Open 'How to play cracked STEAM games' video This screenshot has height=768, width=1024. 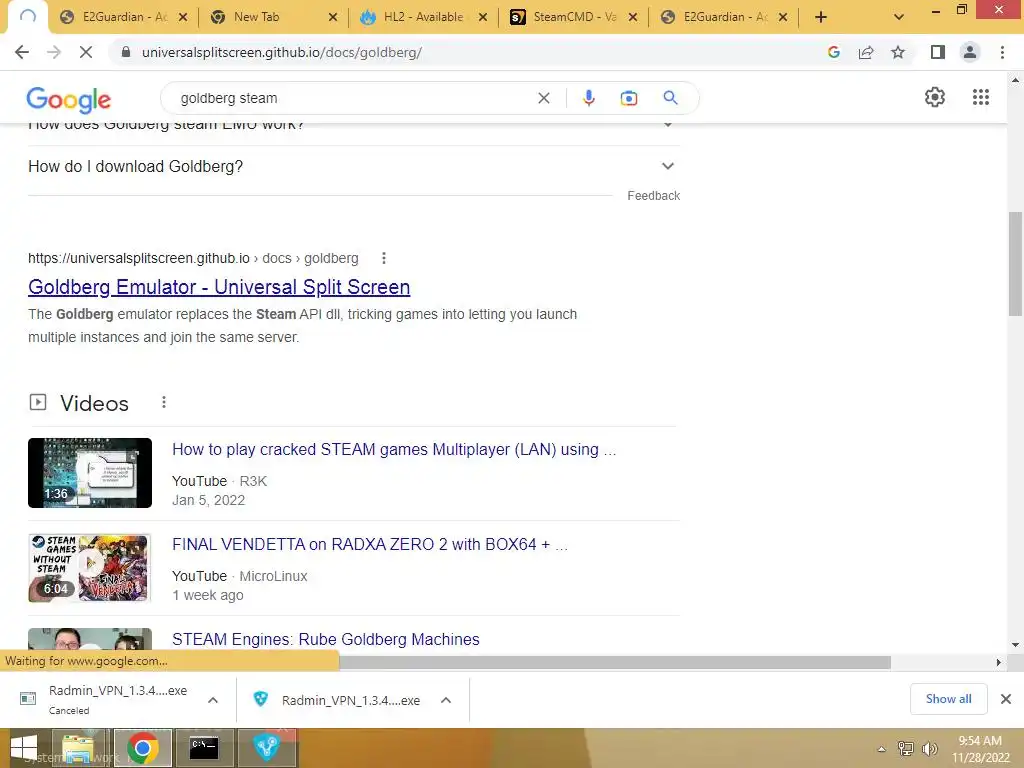pyautogui.click(x=394, y=449)
